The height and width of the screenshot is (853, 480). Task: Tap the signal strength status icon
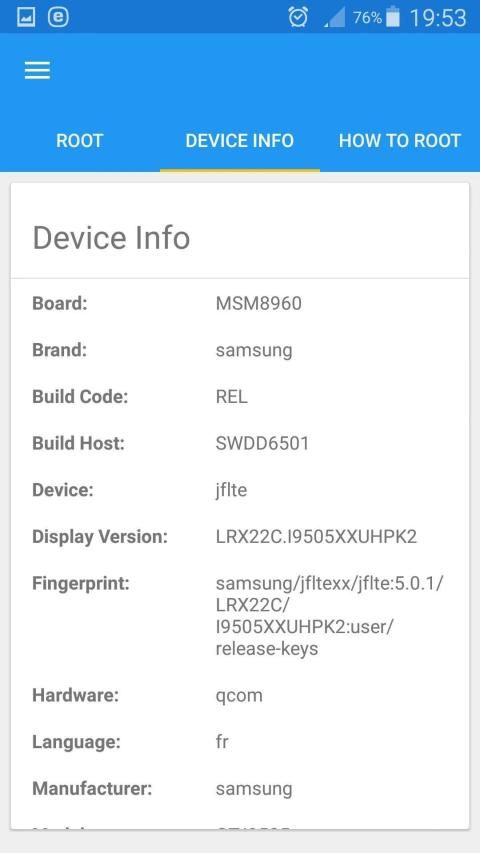(334, 18)
